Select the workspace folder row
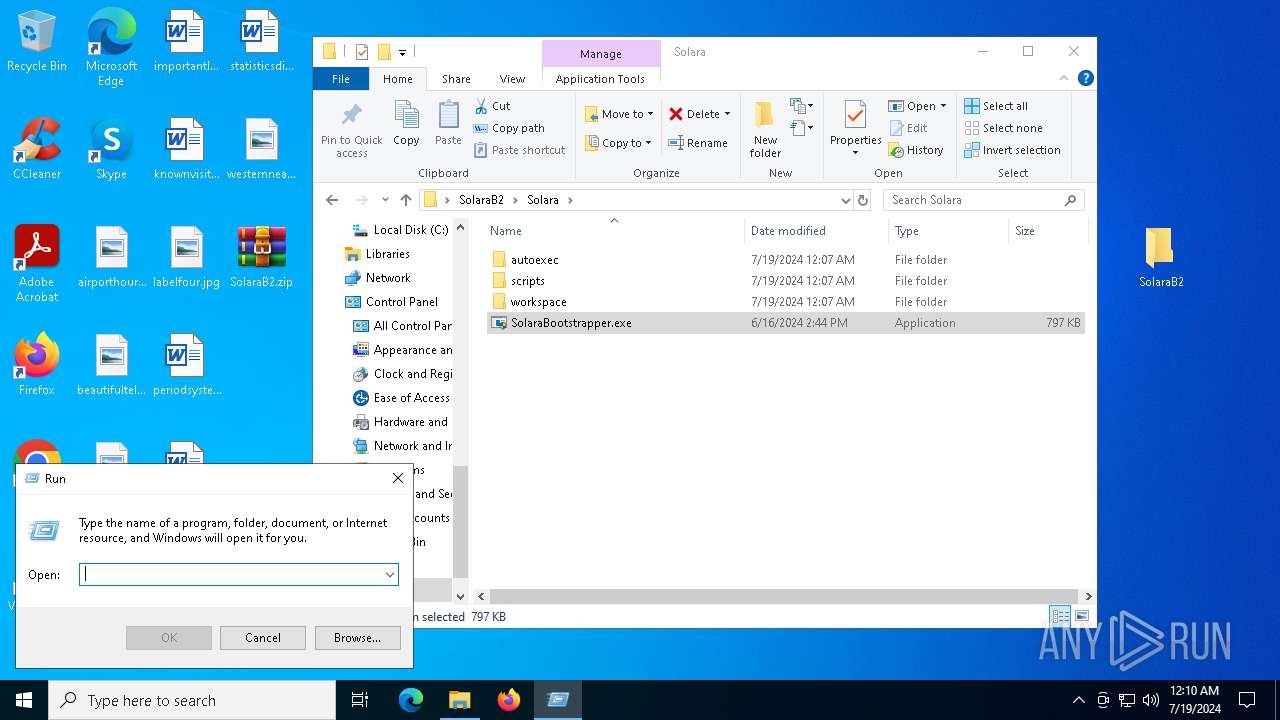 click(785, 302)
